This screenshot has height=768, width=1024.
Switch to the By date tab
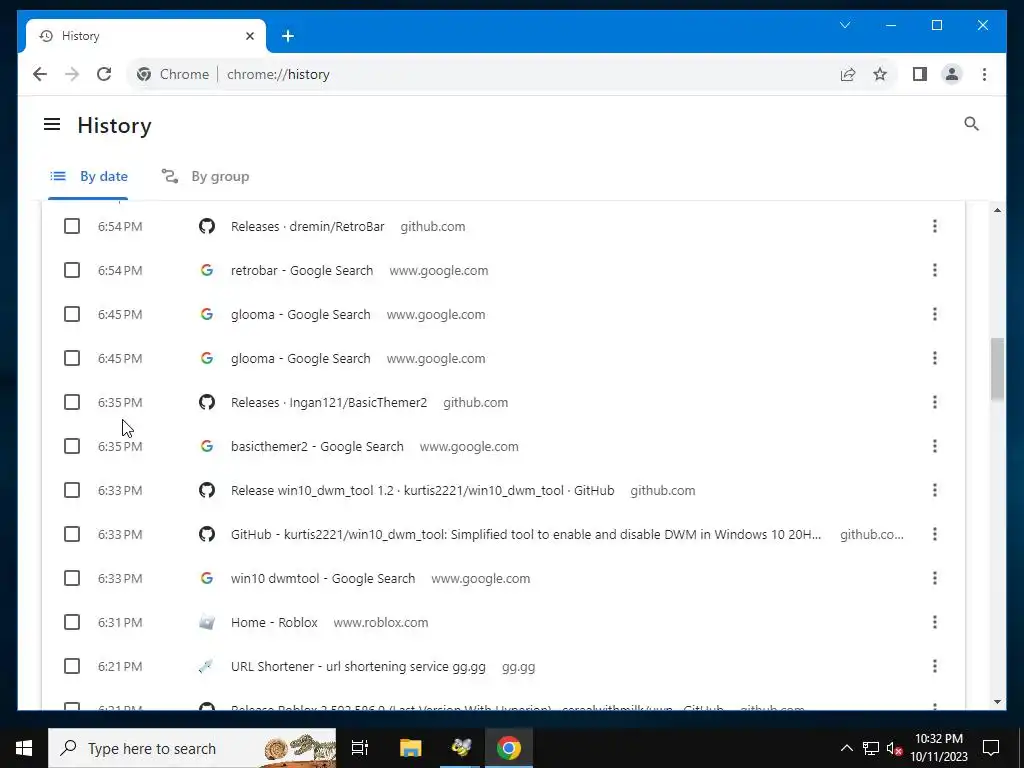tap(89, 176)
